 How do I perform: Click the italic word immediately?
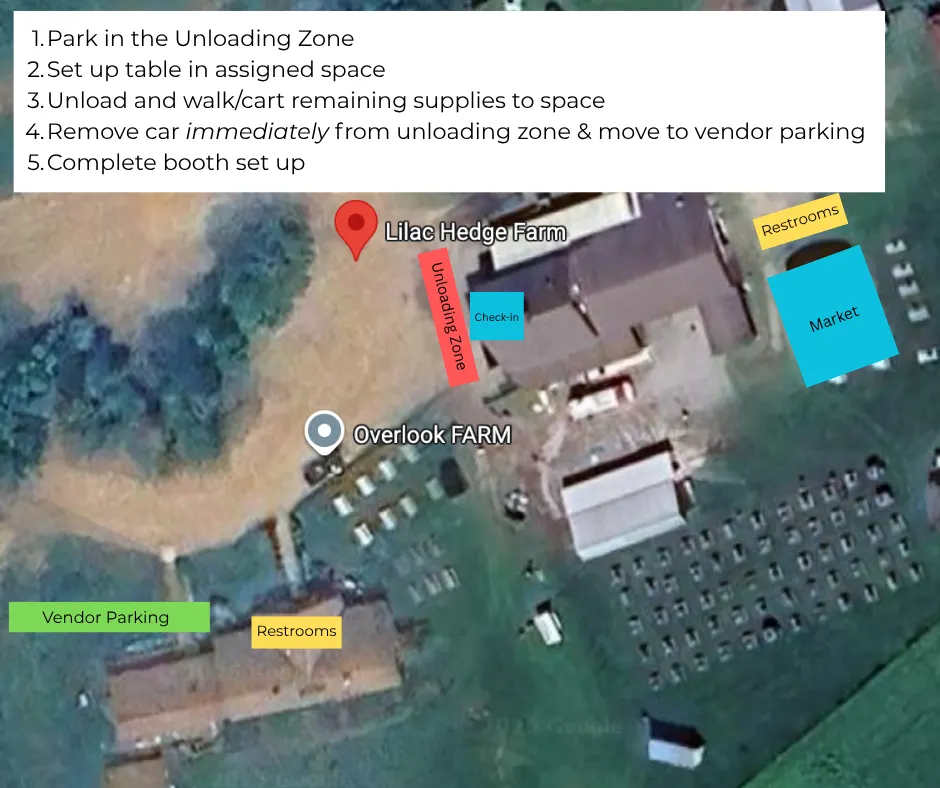[257, 131]
